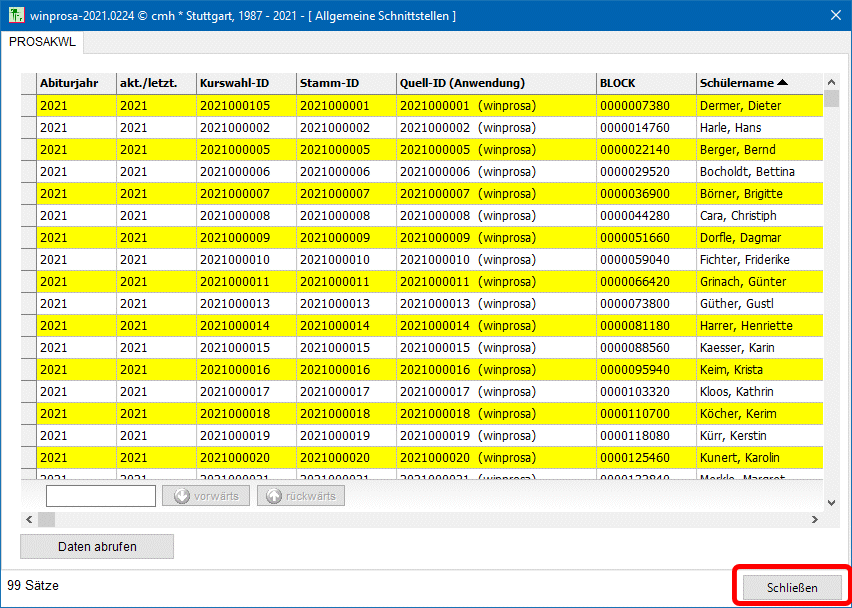Click the Stamm-ID cell 2021000014
The width and height of the screenshot is (852, 608).
pos(335,326)
